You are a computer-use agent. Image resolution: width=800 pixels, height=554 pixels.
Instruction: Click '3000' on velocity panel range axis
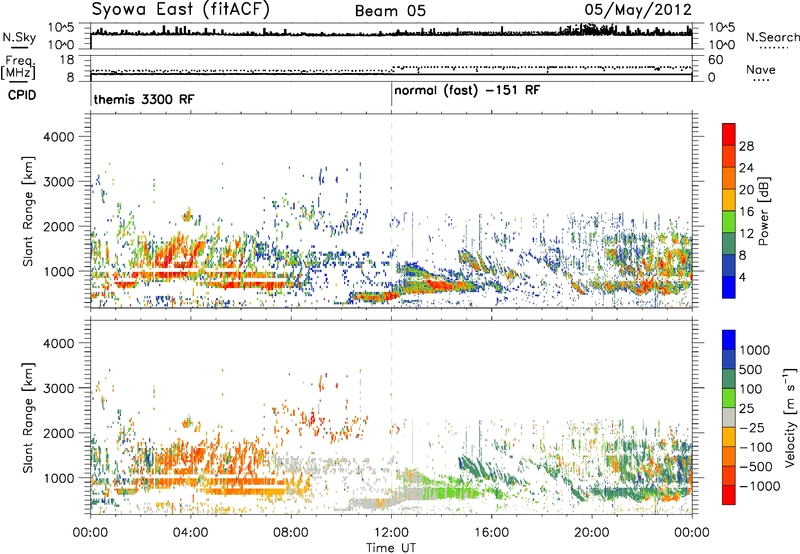pos(58,388)
